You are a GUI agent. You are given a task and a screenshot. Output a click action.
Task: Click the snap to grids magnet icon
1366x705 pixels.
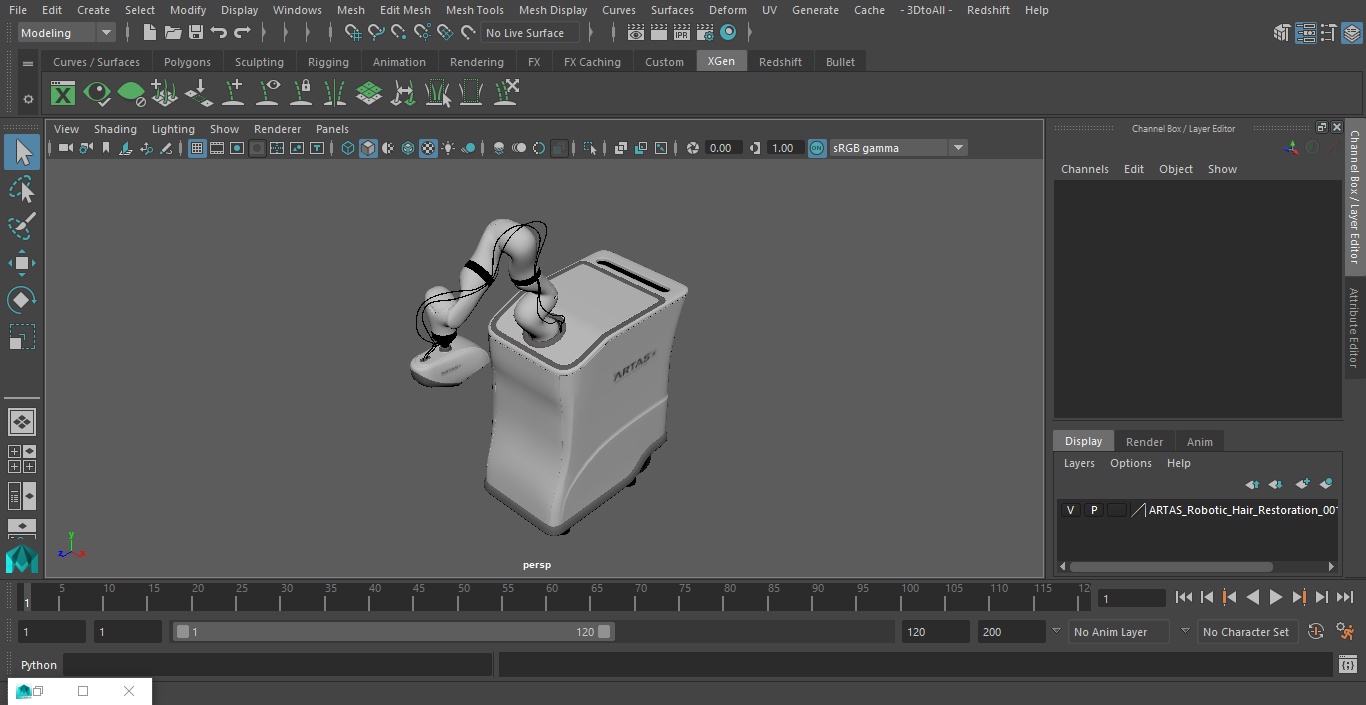click(352, 33)
